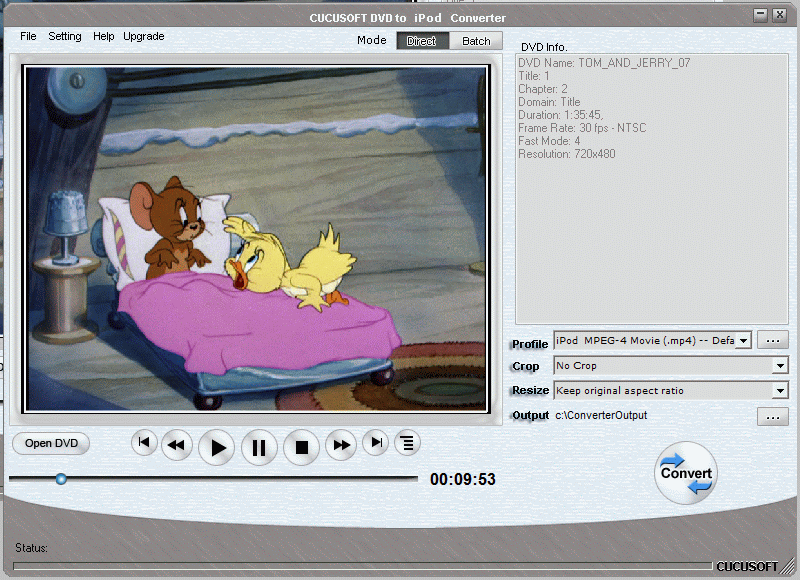The height and width of the screenshot is (580, 800).
Task: Click the c:\ConverterOutput output path
Action: pyautogui.click(x=601, y=415)
